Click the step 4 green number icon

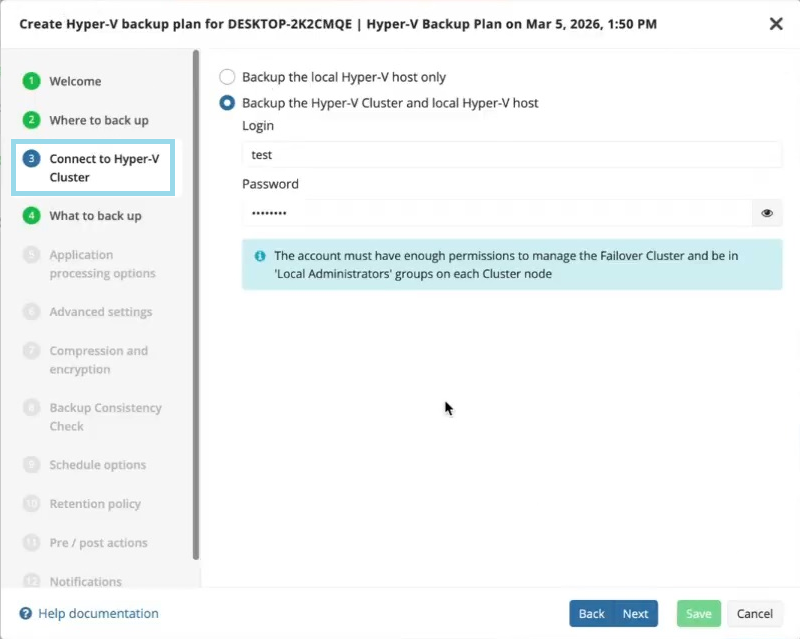point(31,215)
